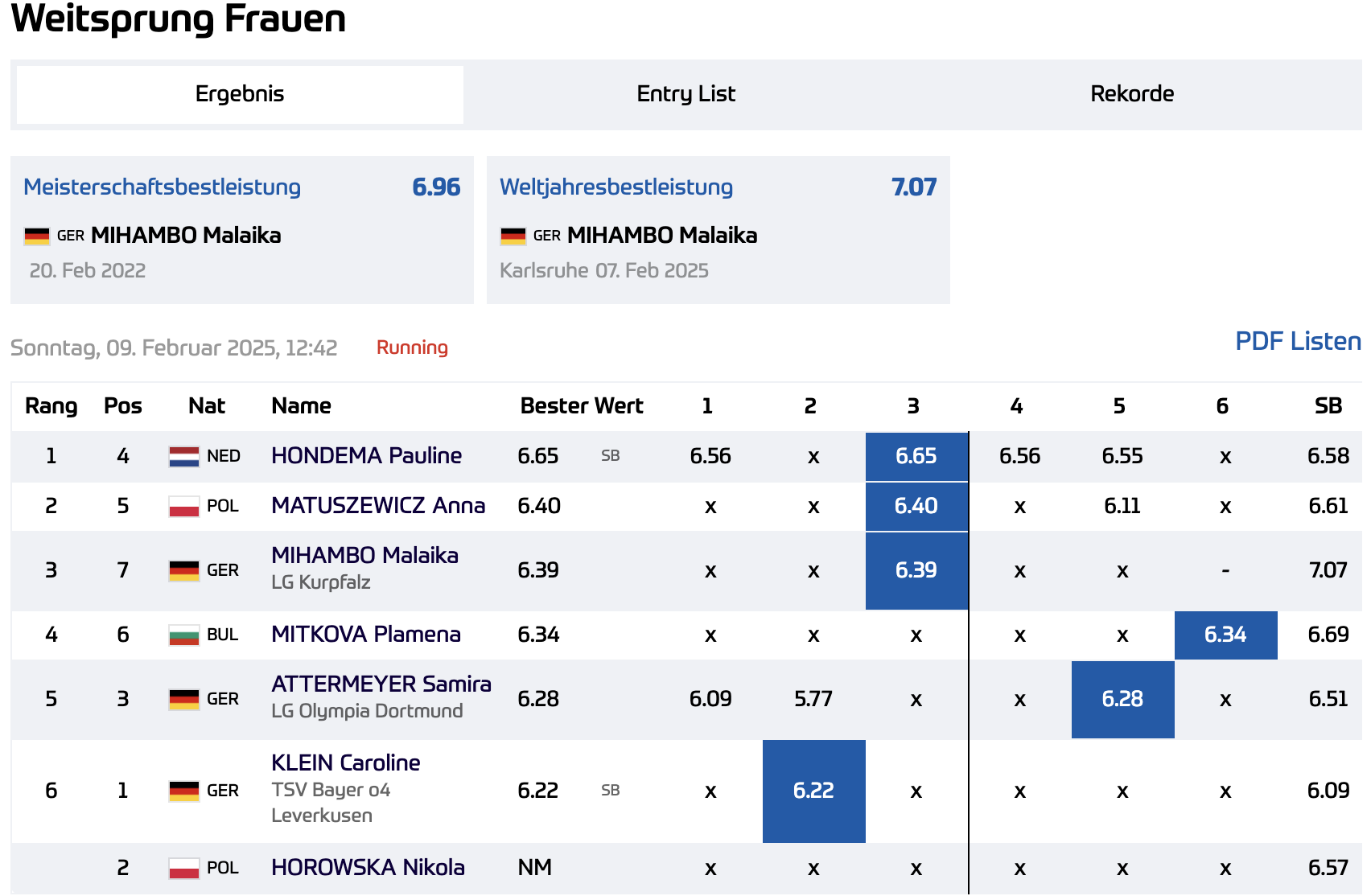
Task: Open the Rekorde tab
Action: click(x=1132, y=94)
